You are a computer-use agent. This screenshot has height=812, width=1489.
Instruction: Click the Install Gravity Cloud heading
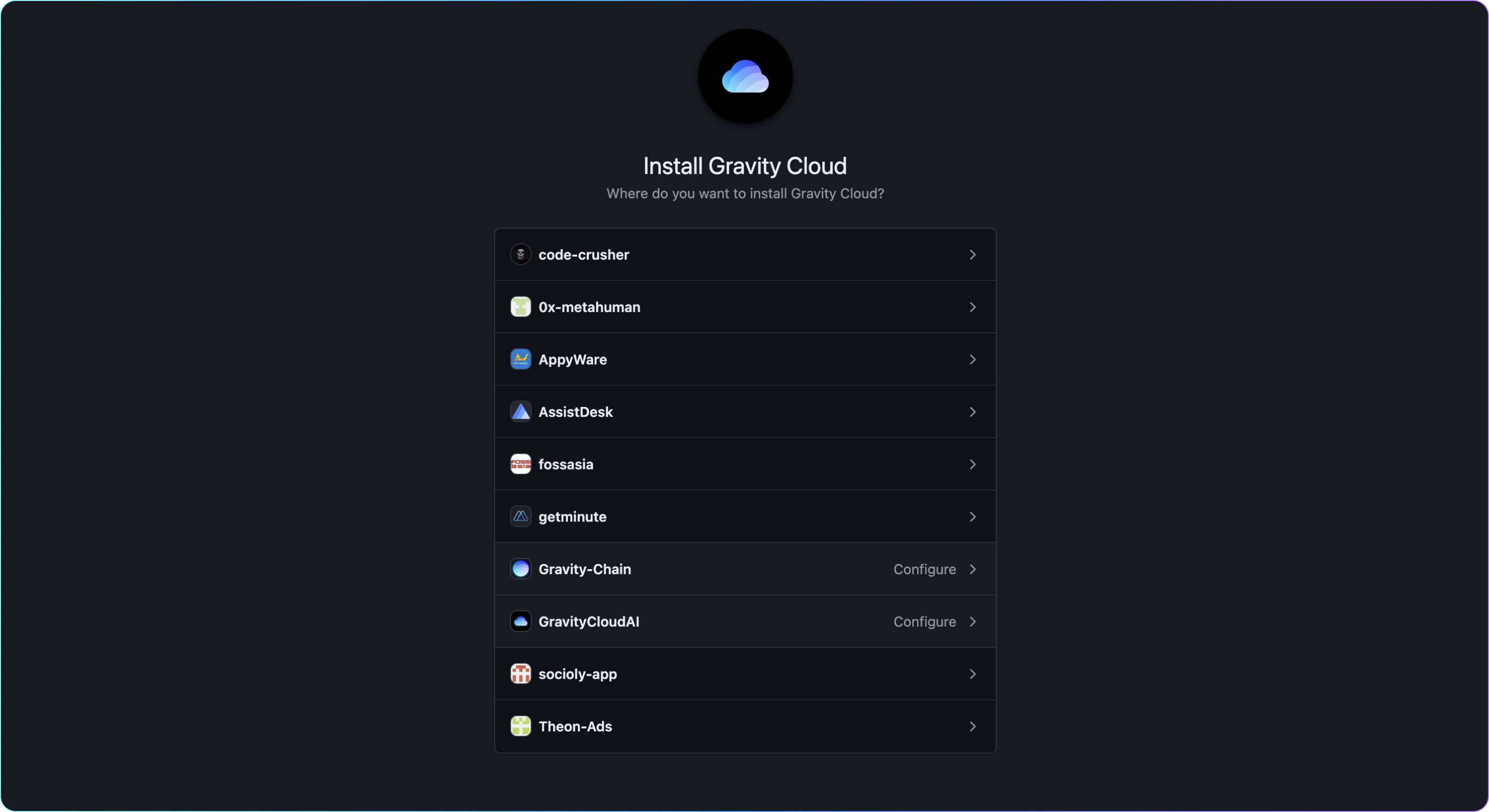tap(744, 167)
